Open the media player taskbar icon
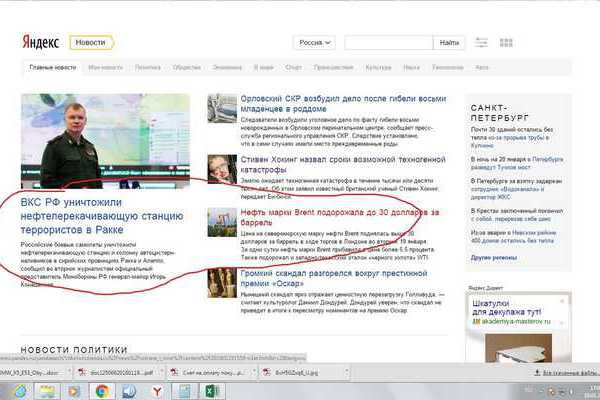This screenshot has height=400, width=600. click(74, 391)
